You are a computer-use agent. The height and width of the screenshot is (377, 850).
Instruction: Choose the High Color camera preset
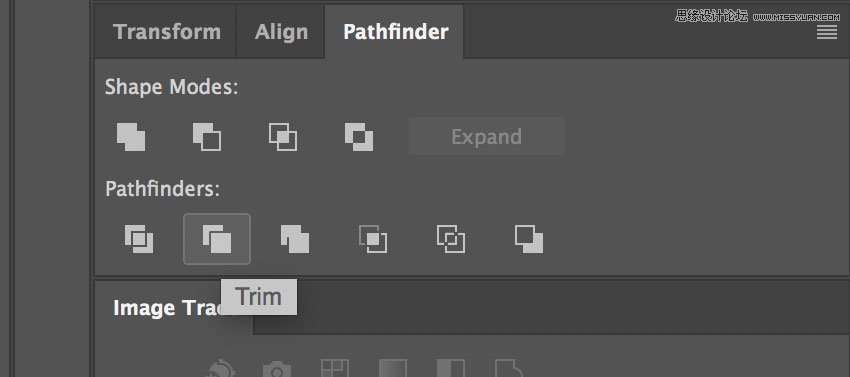pos(277,369)
